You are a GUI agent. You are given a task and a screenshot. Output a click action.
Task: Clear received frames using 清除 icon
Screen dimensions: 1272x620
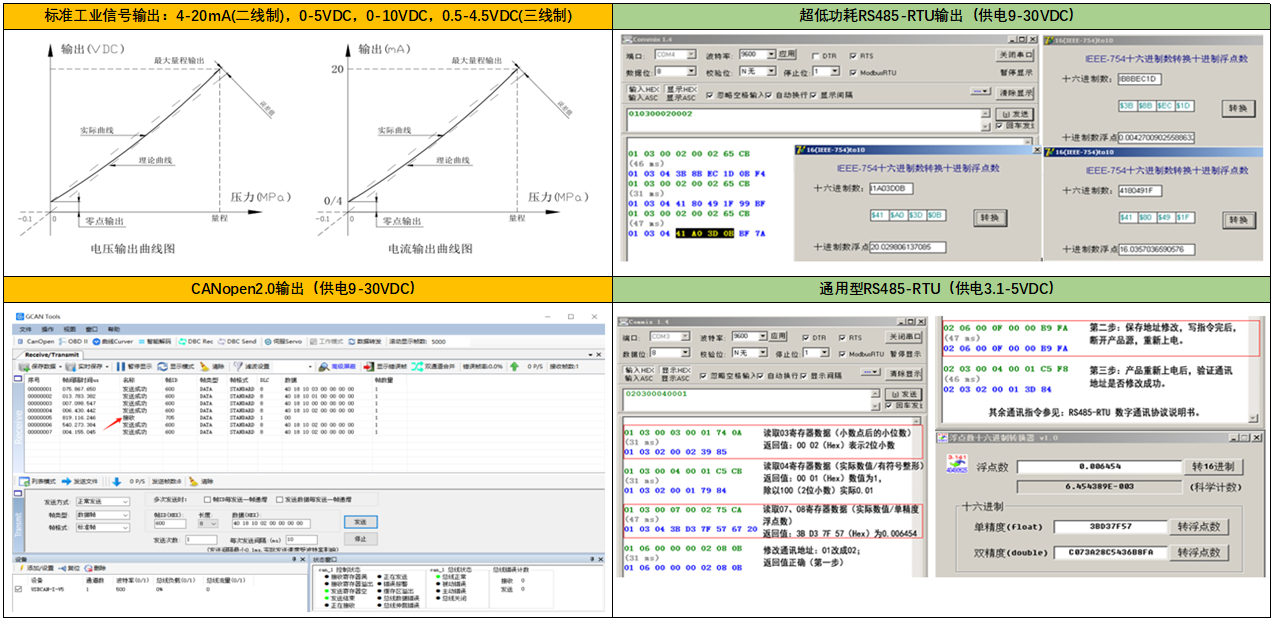point(212,366)
